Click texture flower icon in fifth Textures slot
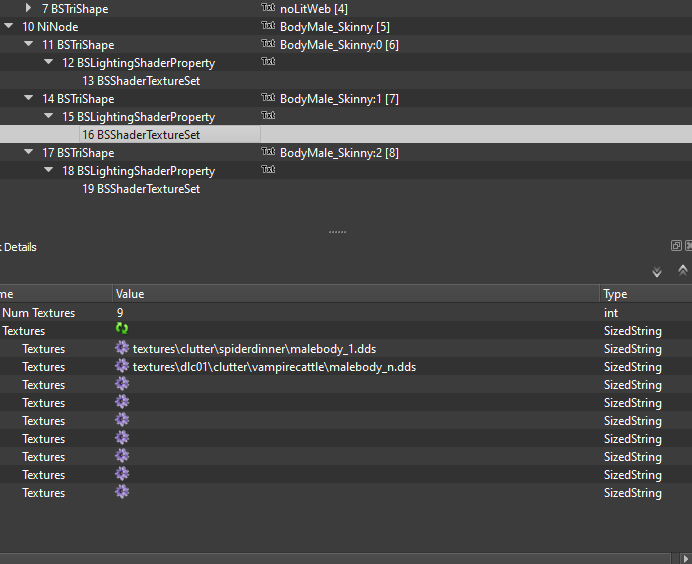Viewport: 692px width, 564px height. tap(122, 420)
